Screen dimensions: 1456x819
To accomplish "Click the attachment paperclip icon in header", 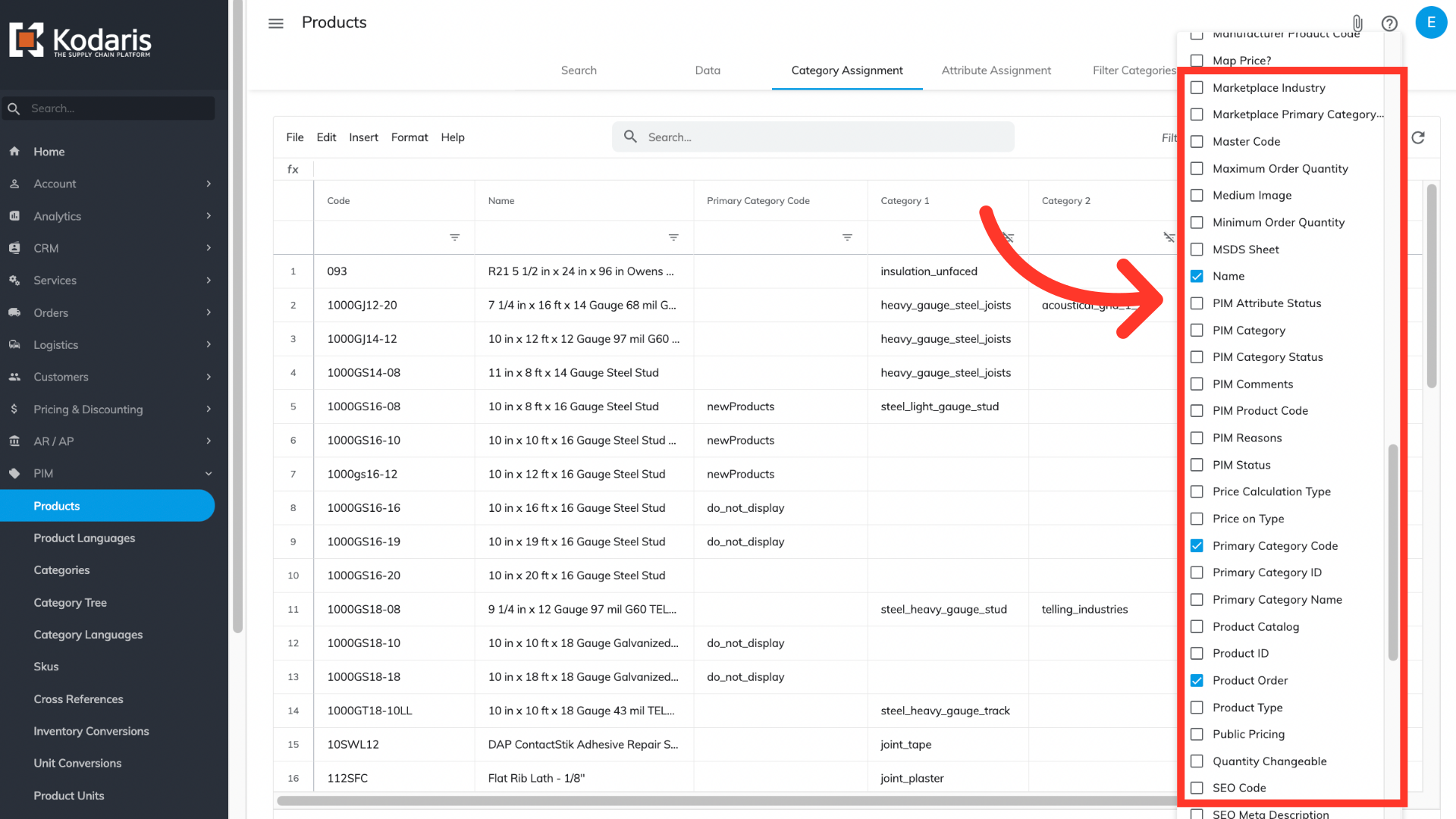I will pyautogui.click(x=1357, y=24).
